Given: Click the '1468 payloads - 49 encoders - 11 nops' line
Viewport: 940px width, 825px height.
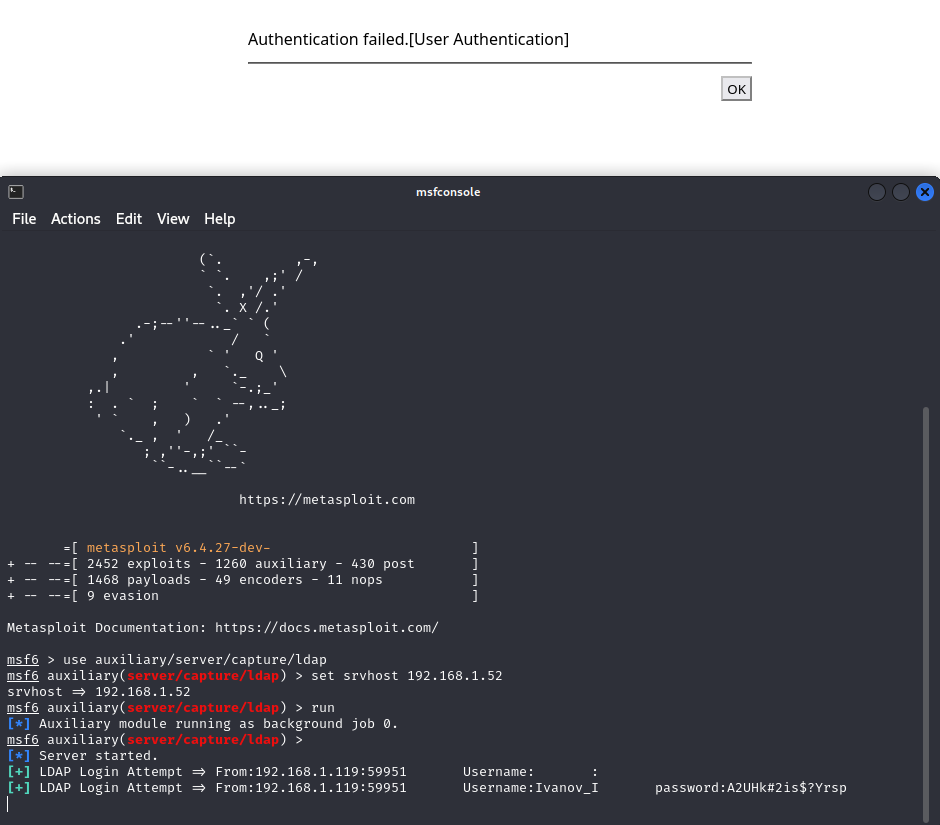Looking at the screenshot, I should [x=234, y=580].
